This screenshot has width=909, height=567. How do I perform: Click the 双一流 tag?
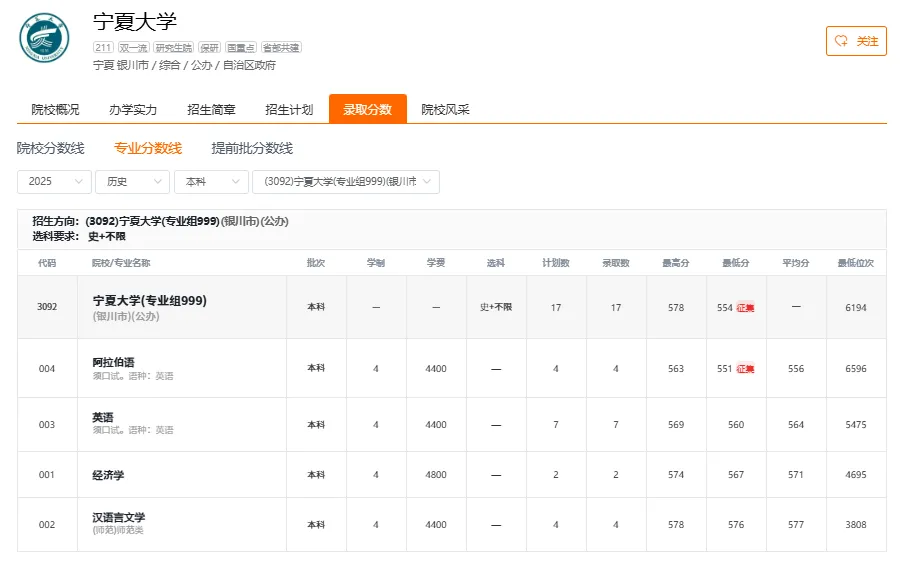133,48
